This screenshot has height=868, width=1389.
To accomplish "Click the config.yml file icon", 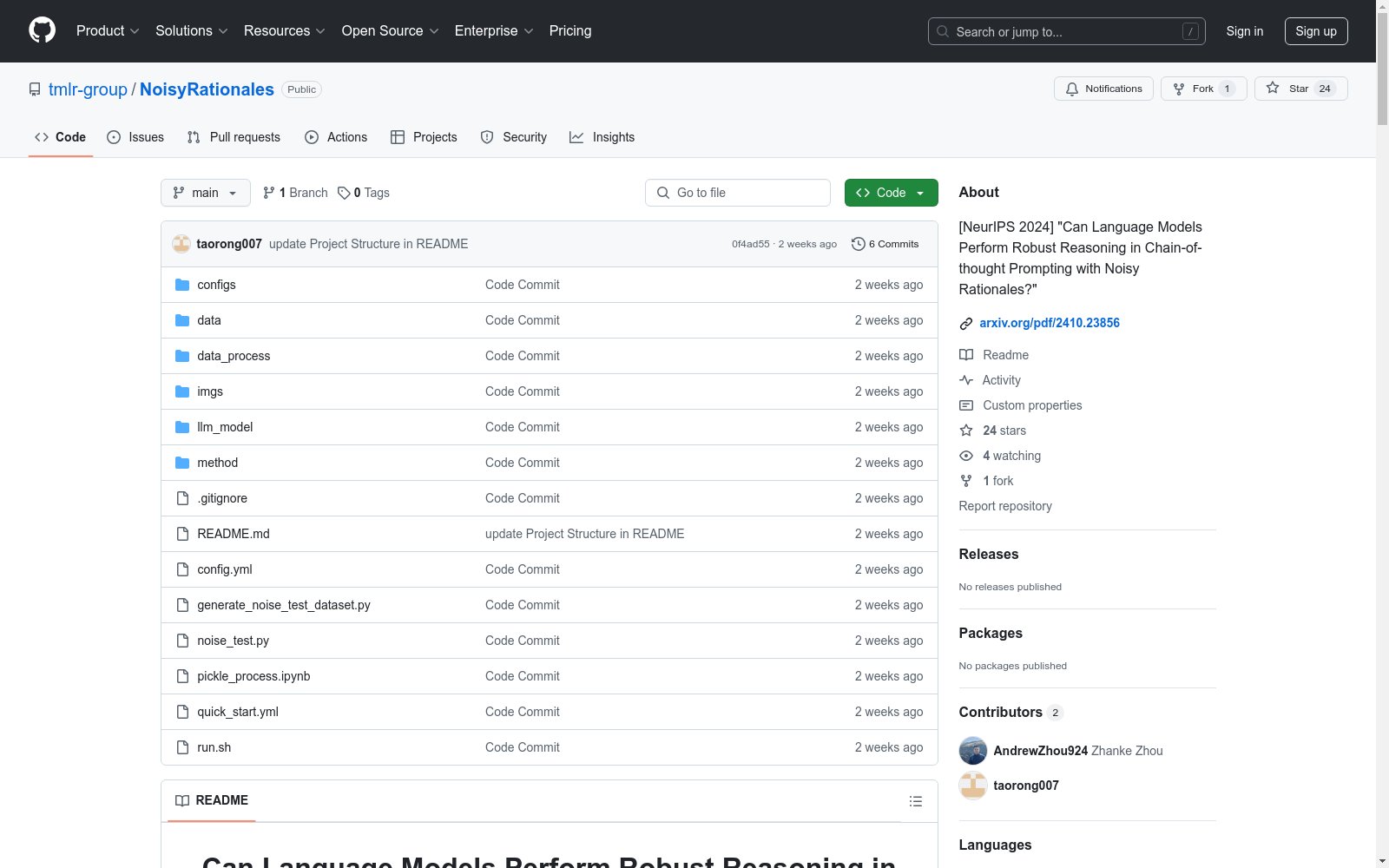I will point(182,569).
